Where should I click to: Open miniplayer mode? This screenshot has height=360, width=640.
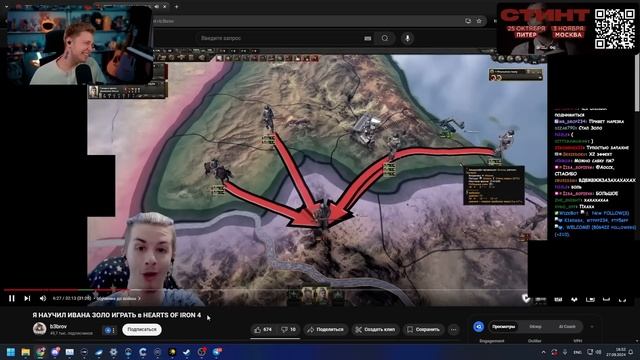[590, 299]
